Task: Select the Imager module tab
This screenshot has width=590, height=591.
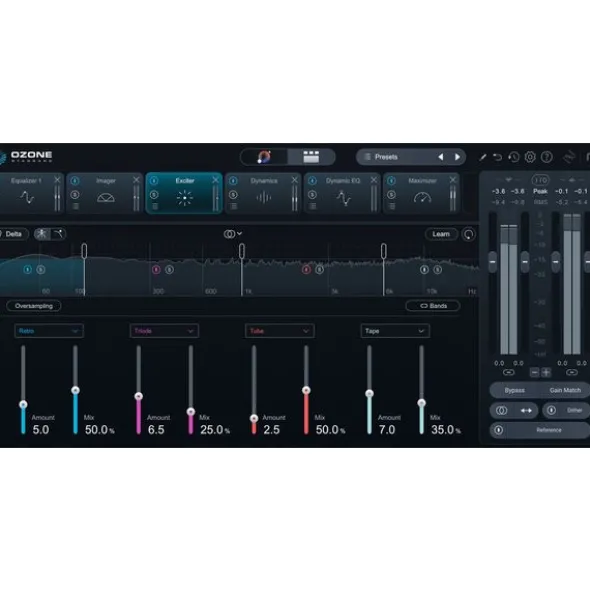Action: coord(106,193)
